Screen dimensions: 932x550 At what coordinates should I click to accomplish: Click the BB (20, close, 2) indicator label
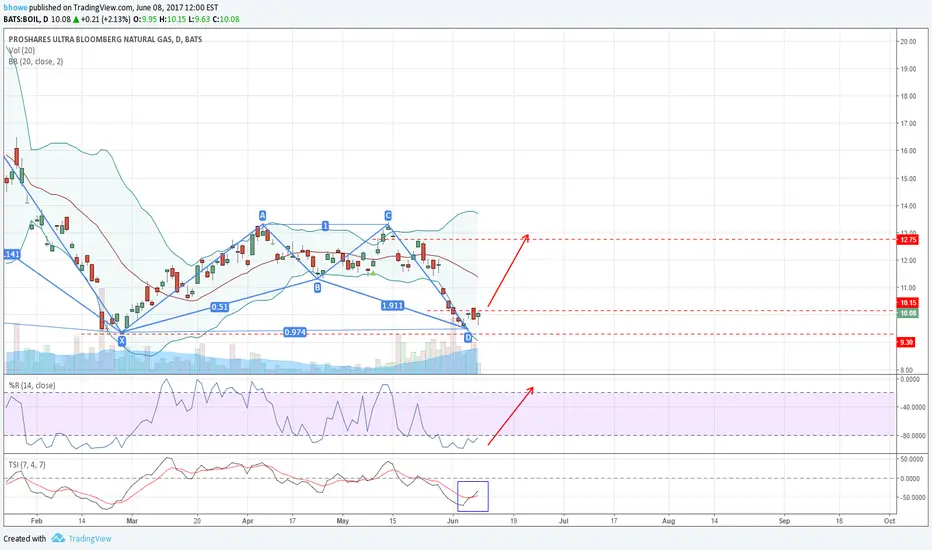click(x=36, y=61)
